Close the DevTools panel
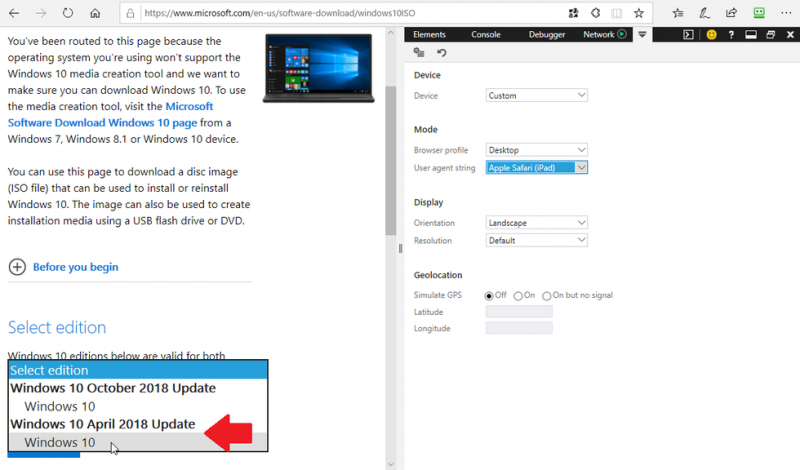 coord(790,35)
